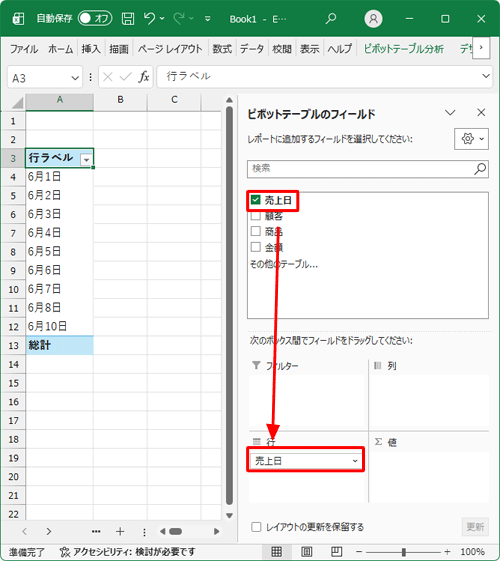Select the Normal view grid icon
Viewport: 500px width, 561px height.
pos(276,552)
